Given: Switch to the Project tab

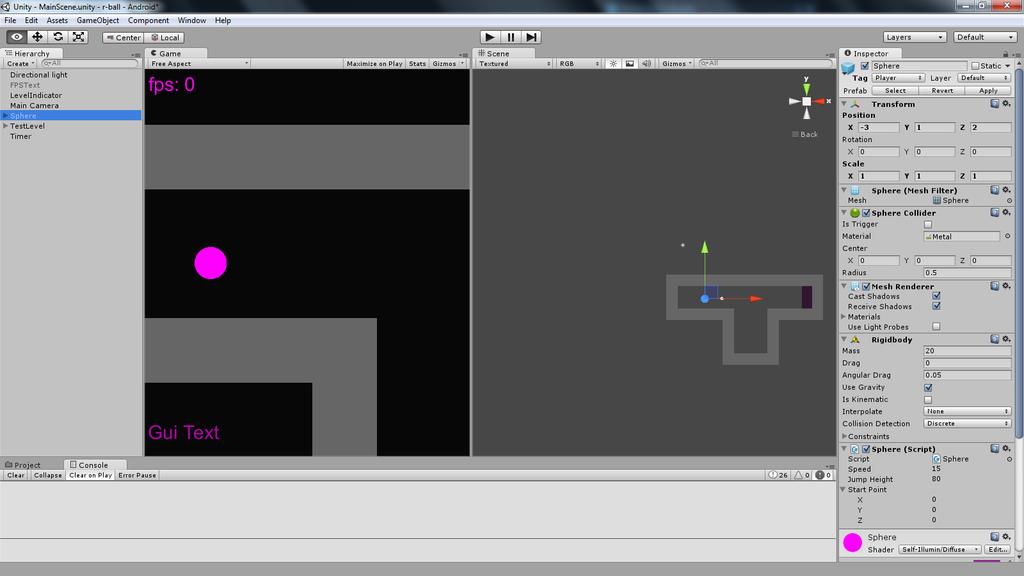Looking at the screenshot, I should pyautogui.click(x=23, y=465).
